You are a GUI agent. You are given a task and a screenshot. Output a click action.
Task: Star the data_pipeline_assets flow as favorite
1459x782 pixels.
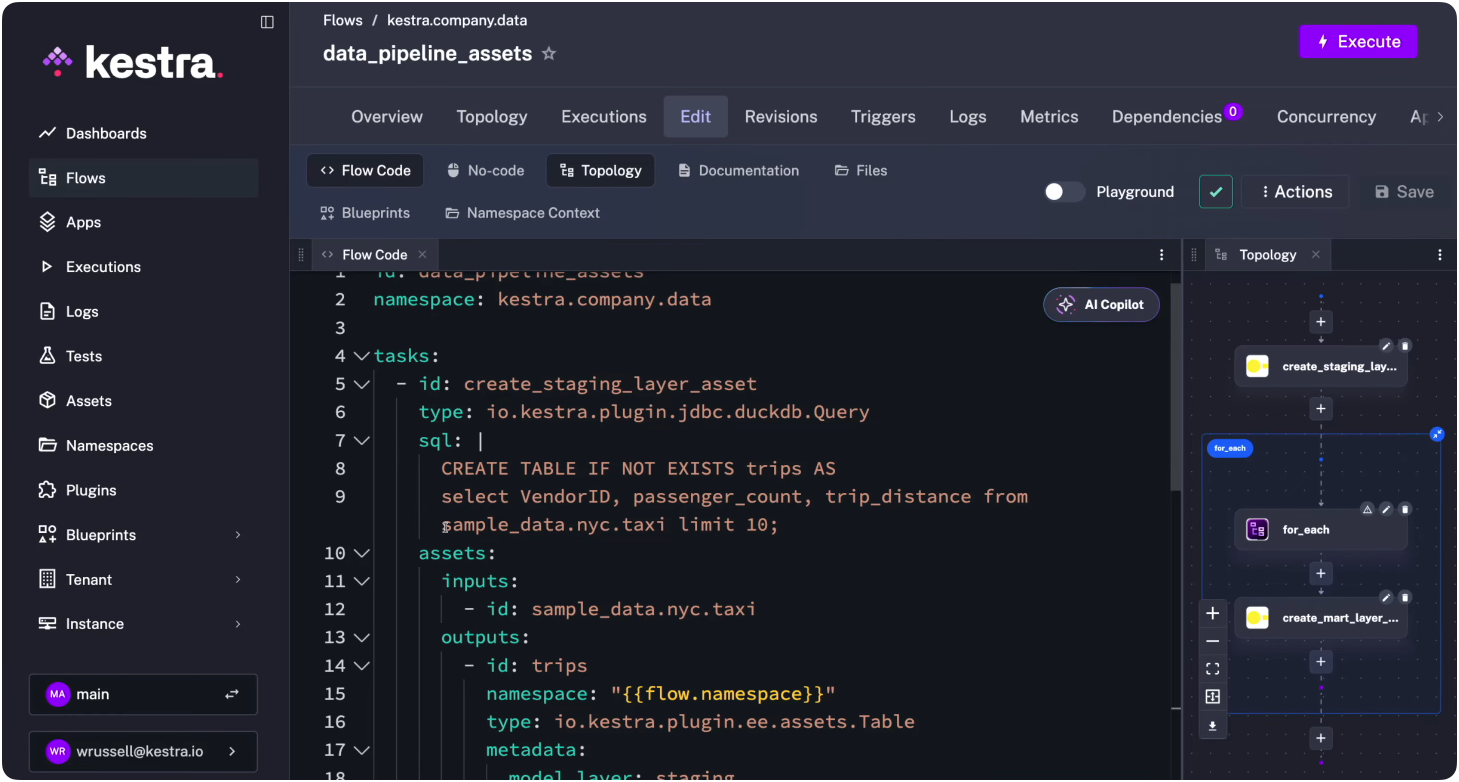click(x=549, y=54)
